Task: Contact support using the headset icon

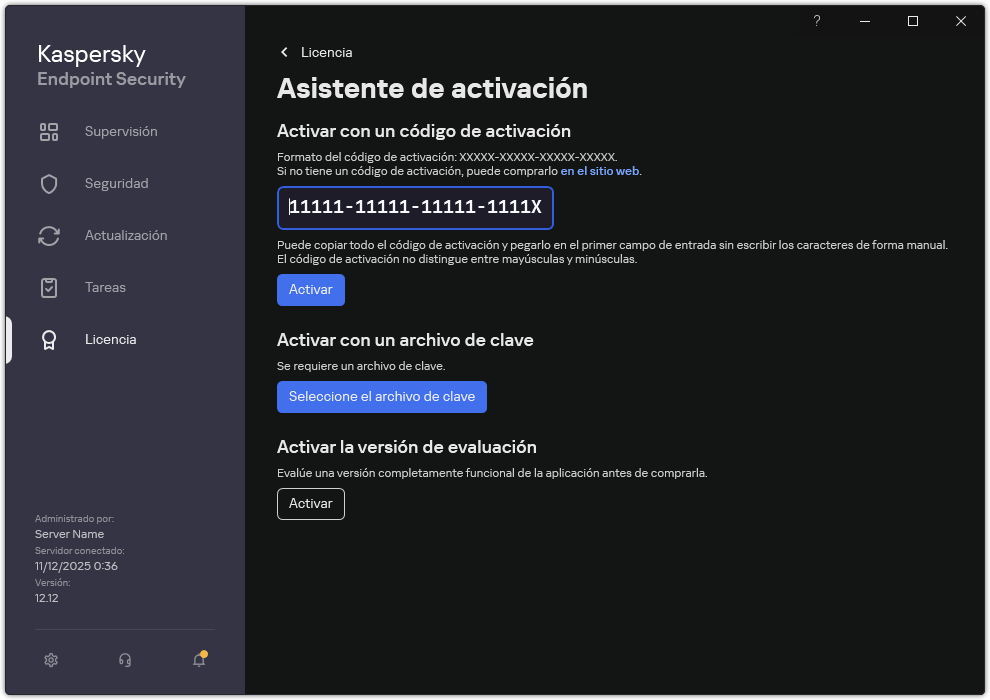Action: tap(124, 660)
